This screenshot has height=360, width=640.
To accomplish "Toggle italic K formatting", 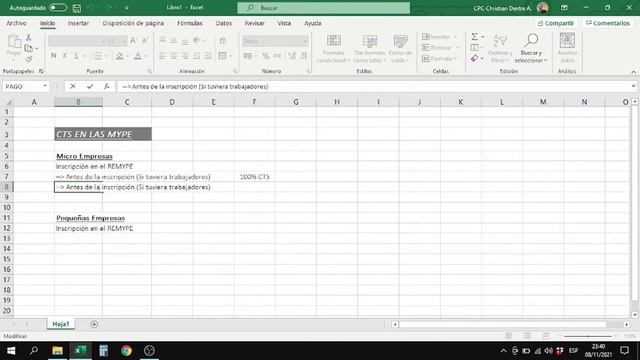I will [x=64, y=56].
